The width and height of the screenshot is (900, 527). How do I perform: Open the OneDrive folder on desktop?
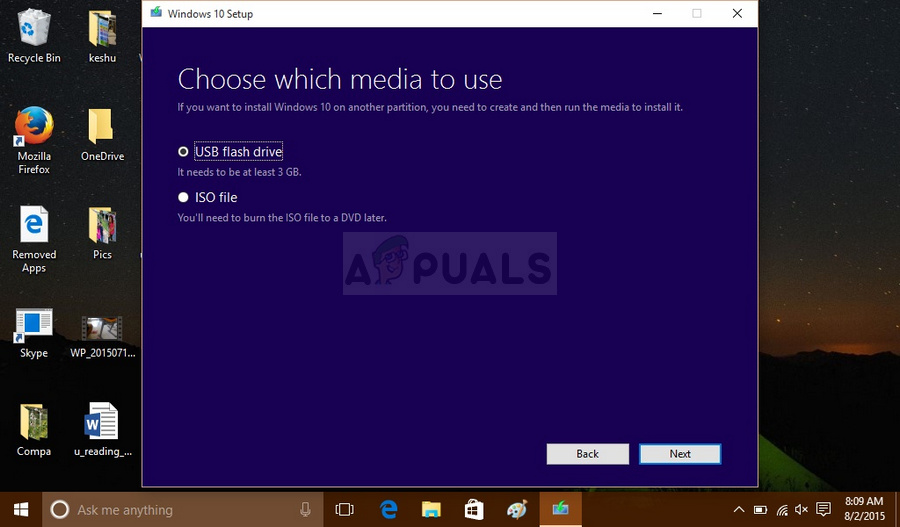point(102,135)
